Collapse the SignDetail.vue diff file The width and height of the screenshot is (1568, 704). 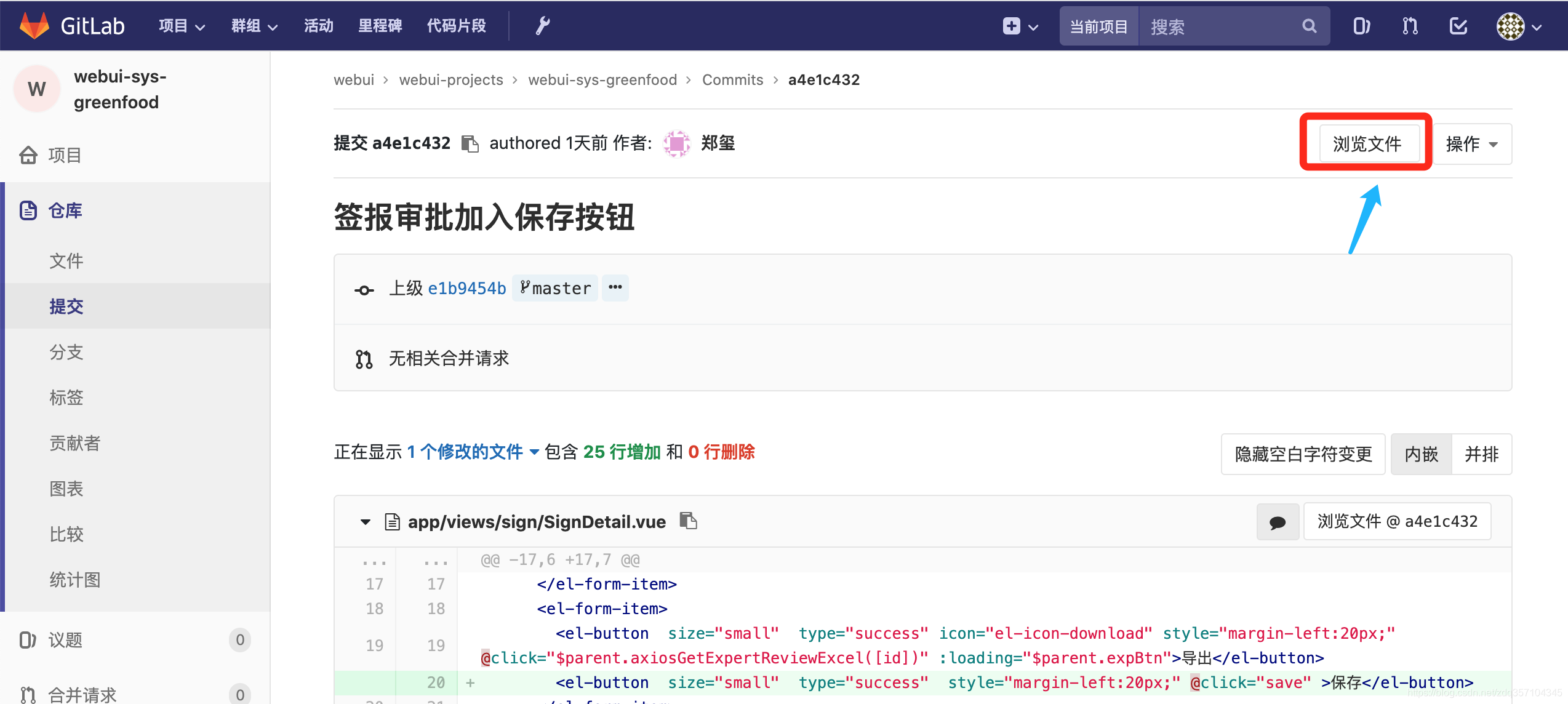(x=366, y=522)
